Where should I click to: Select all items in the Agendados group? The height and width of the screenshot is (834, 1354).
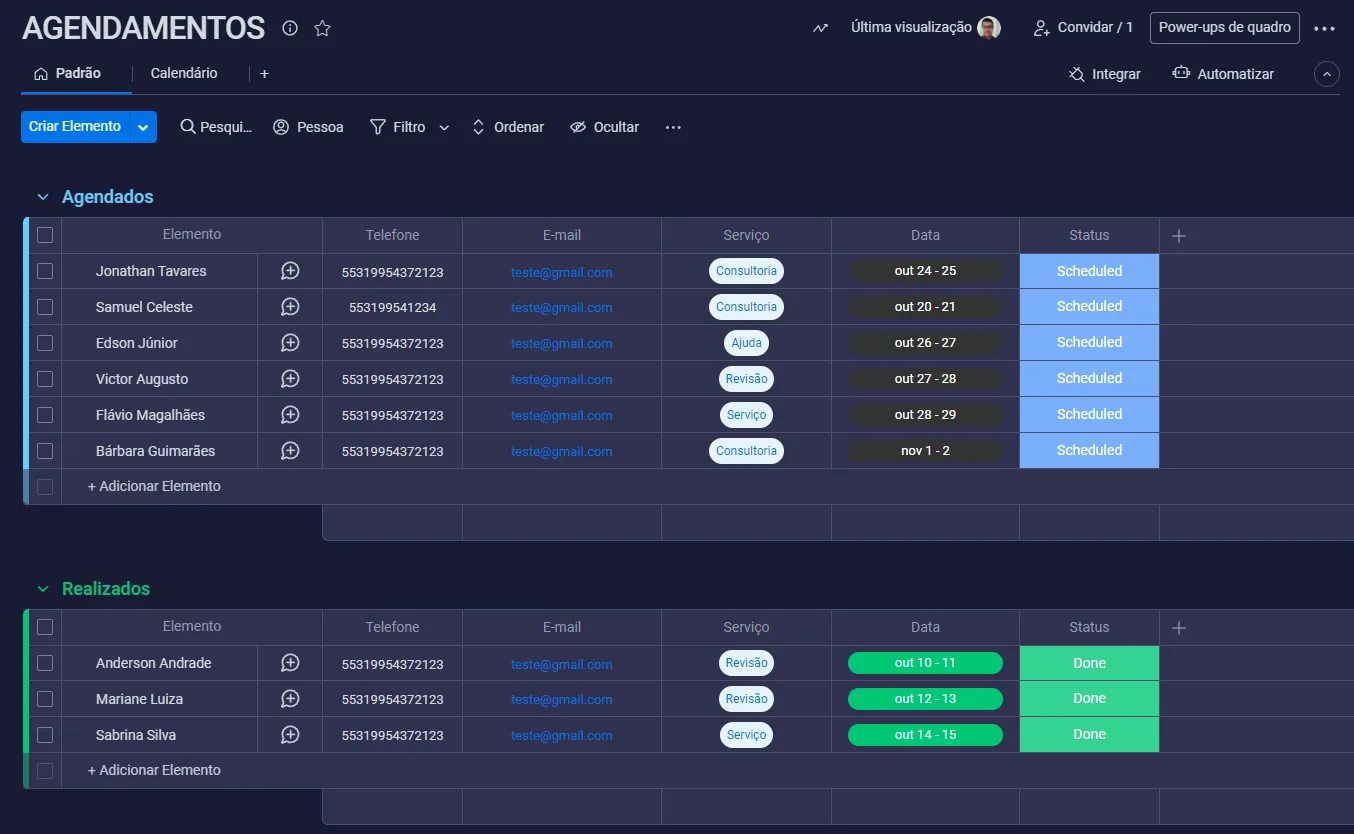pyautogui.click(x=45, y=235)
